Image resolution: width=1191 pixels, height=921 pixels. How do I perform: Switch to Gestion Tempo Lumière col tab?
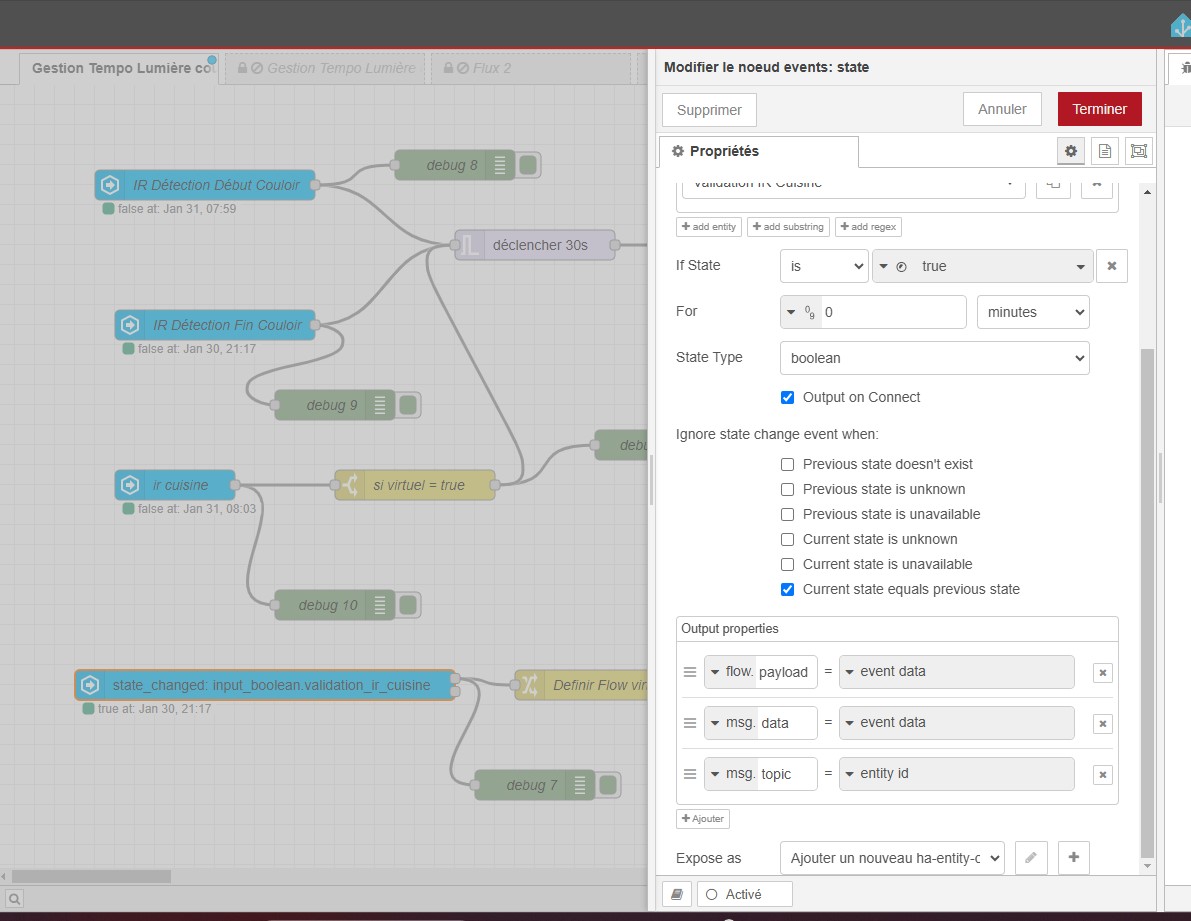point(119,68)
